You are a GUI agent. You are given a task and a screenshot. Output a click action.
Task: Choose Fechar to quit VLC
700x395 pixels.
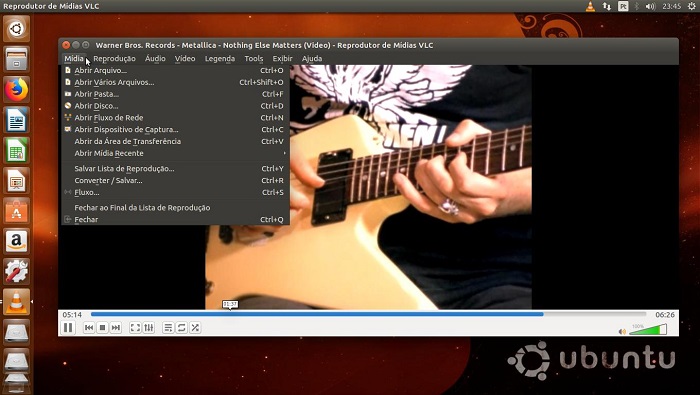(x=175, y=220)
